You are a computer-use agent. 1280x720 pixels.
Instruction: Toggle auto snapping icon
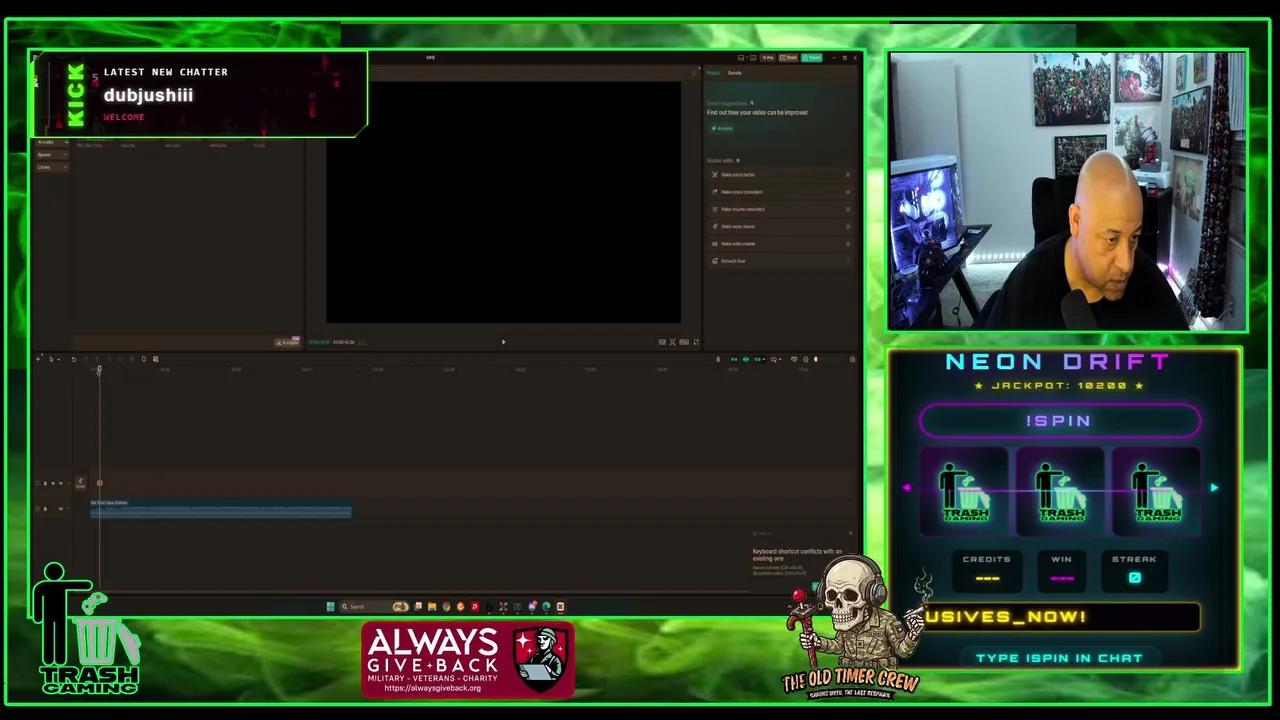coord(746,359)
